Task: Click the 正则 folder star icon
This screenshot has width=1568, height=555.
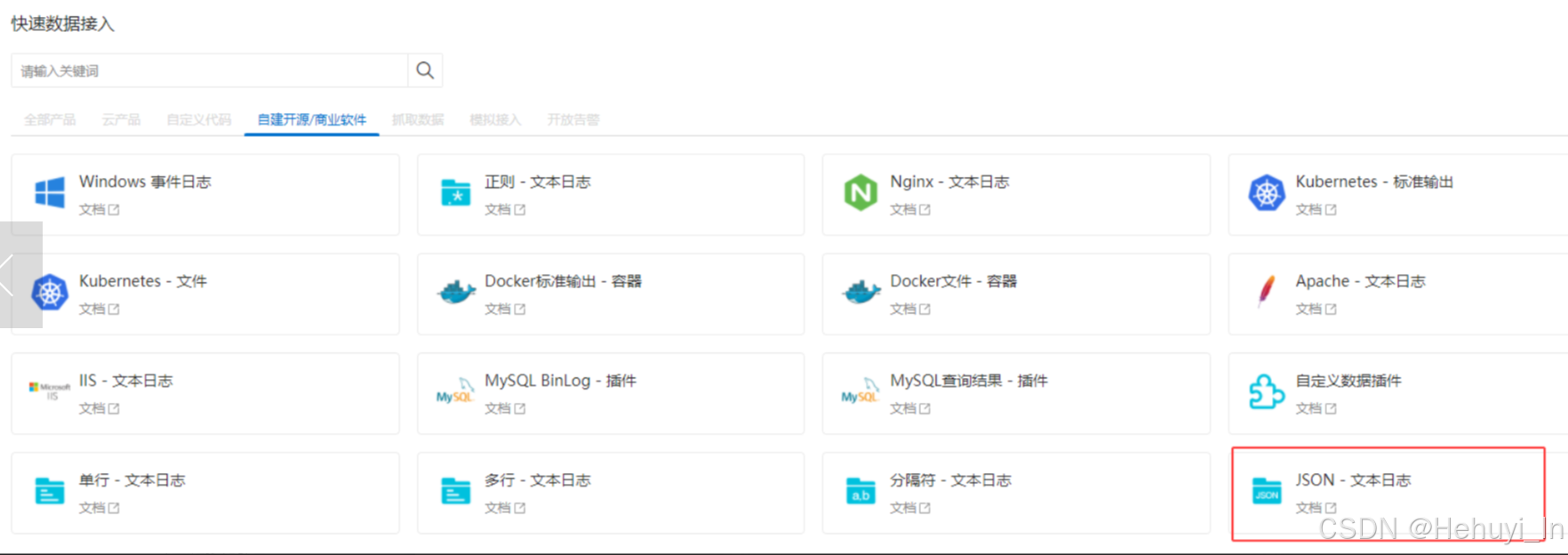Action: (x=456, y=192)
